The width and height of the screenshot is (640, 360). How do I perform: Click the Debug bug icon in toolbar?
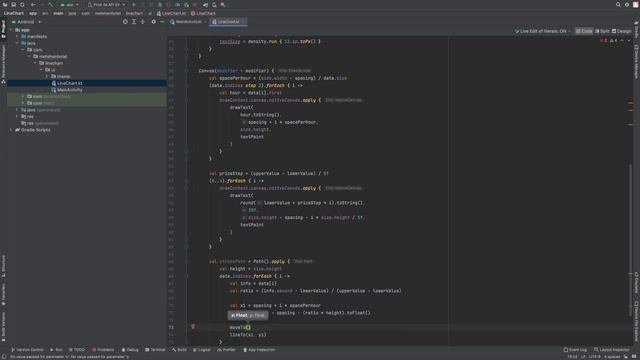pyautogui.click(x=160, y=4)
